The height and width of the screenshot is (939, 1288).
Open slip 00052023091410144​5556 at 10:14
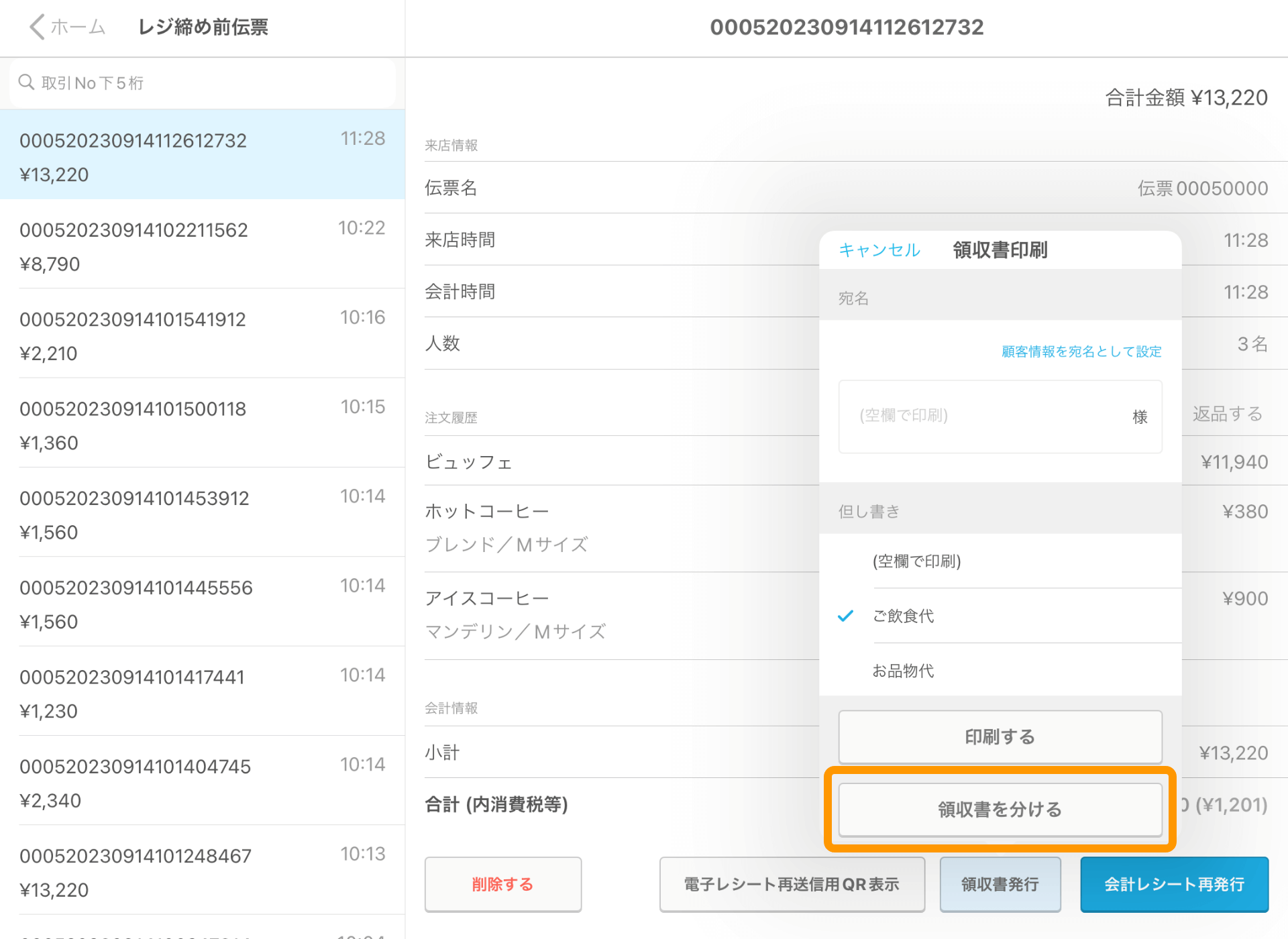click(x=203, y=602)
